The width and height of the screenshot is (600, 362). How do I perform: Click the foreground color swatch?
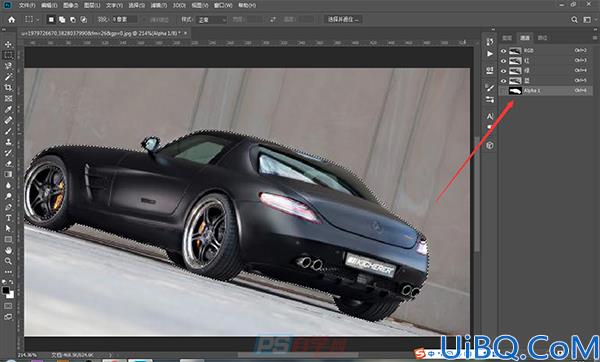6,290
